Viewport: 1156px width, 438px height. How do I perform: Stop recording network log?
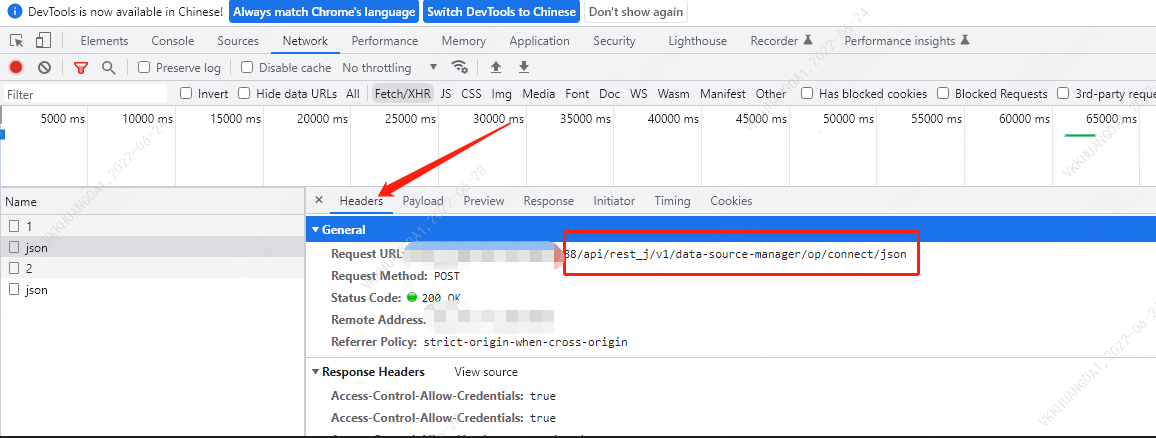[x=16, y=68]
